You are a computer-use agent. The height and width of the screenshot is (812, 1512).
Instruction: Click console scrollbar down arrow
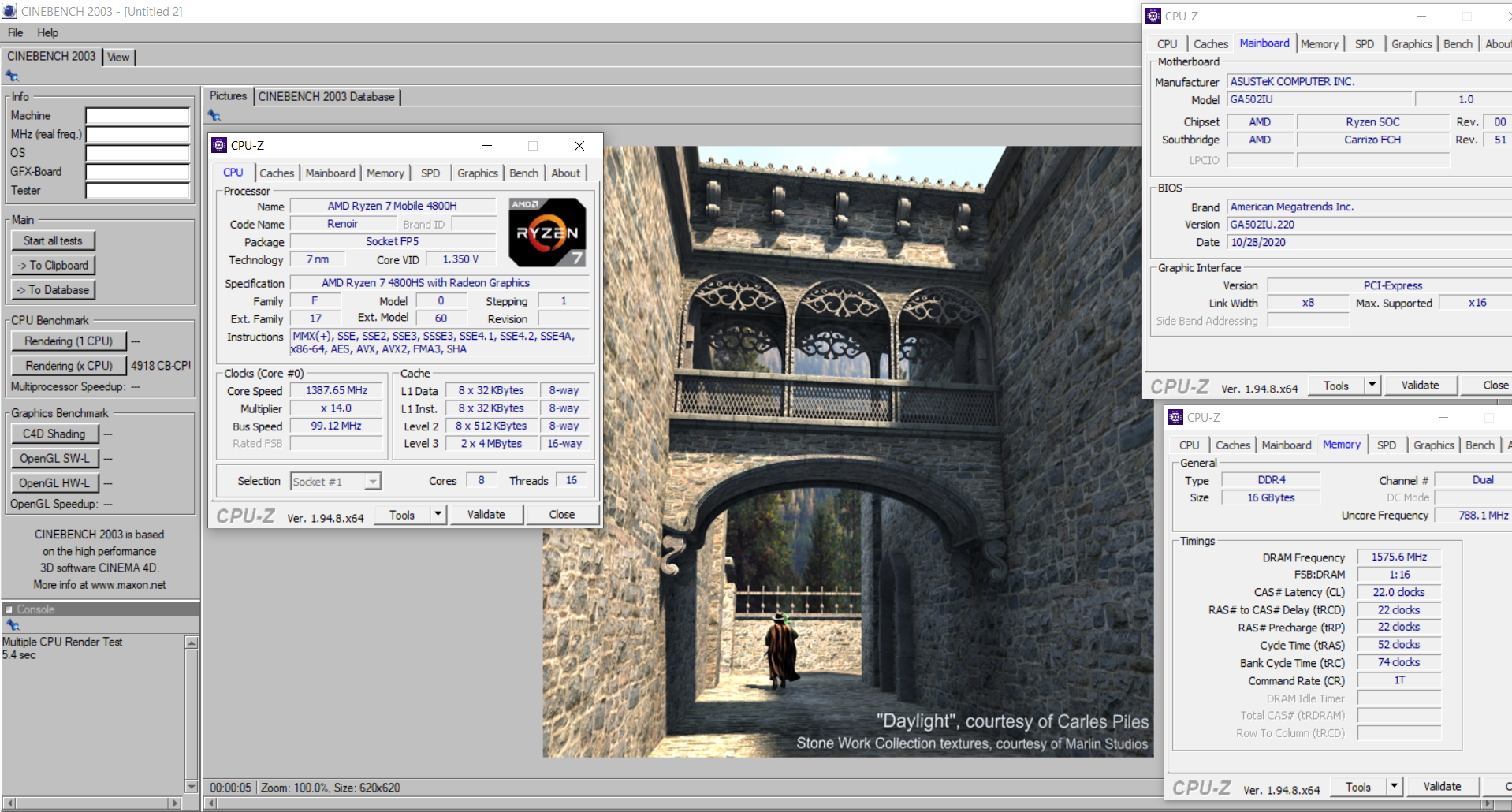click(192, 786)
